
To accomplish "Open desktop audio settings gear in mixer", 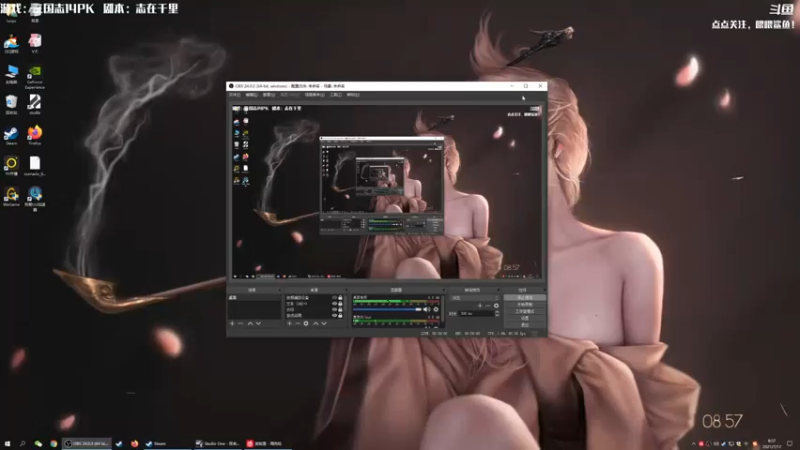I will (x=436, y=310).
